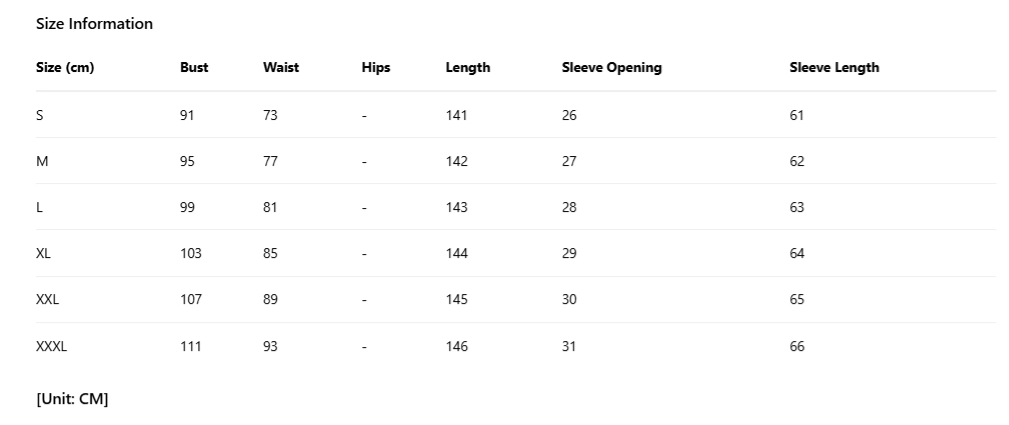Click the Waist column header

[281, 68]
